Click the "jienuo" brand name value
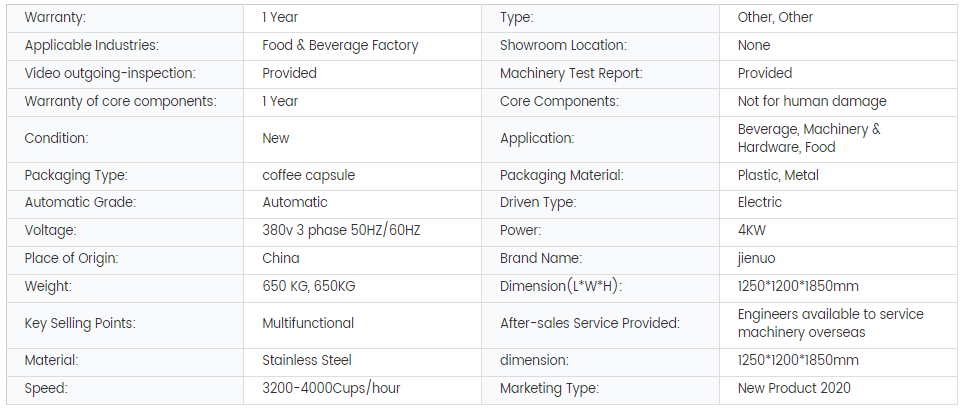Viewport: 972px width, 416px height. click(757, 259)
